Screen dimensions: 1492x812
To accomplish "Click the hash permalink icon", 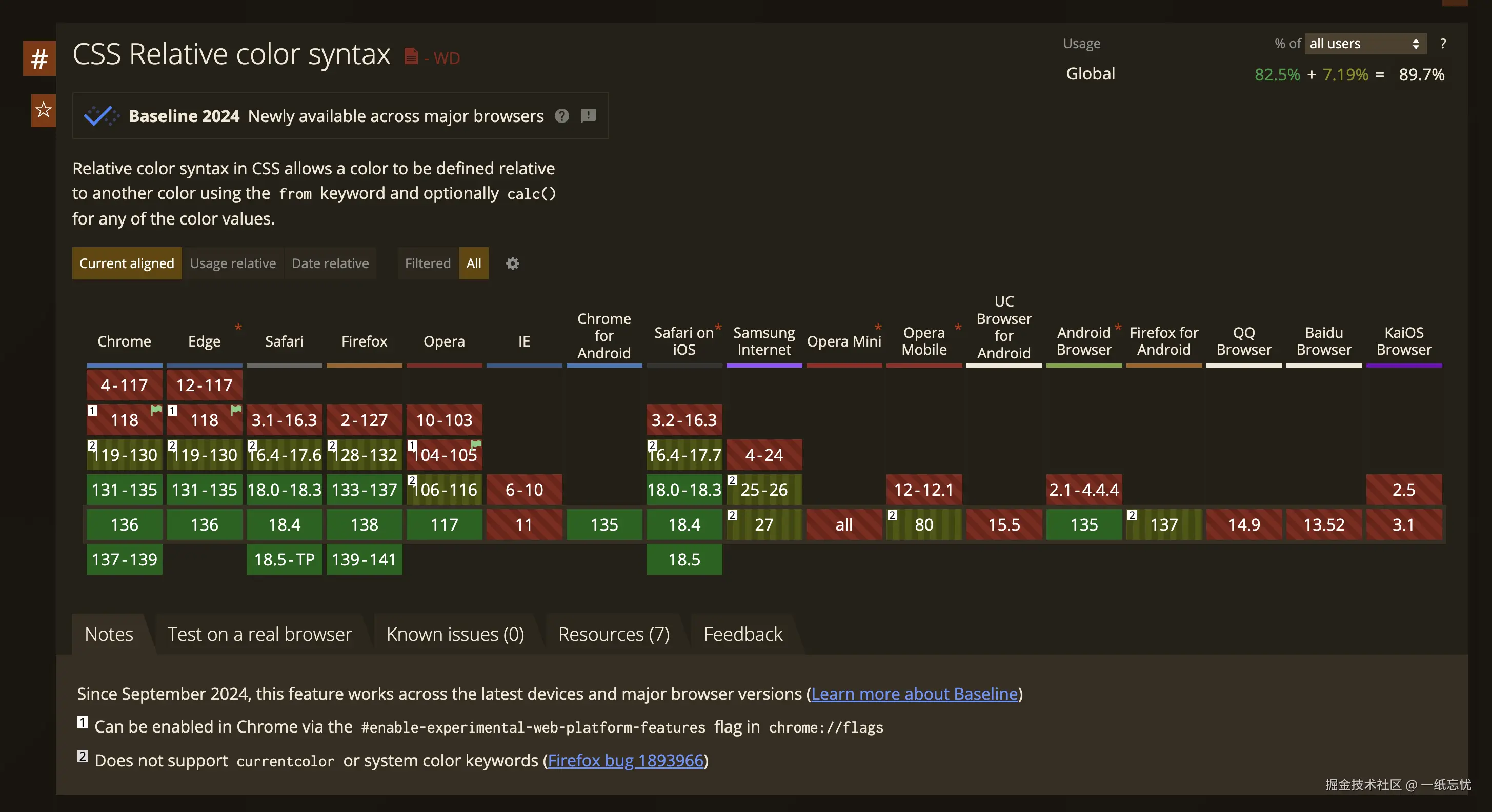I will pos(39,58).
